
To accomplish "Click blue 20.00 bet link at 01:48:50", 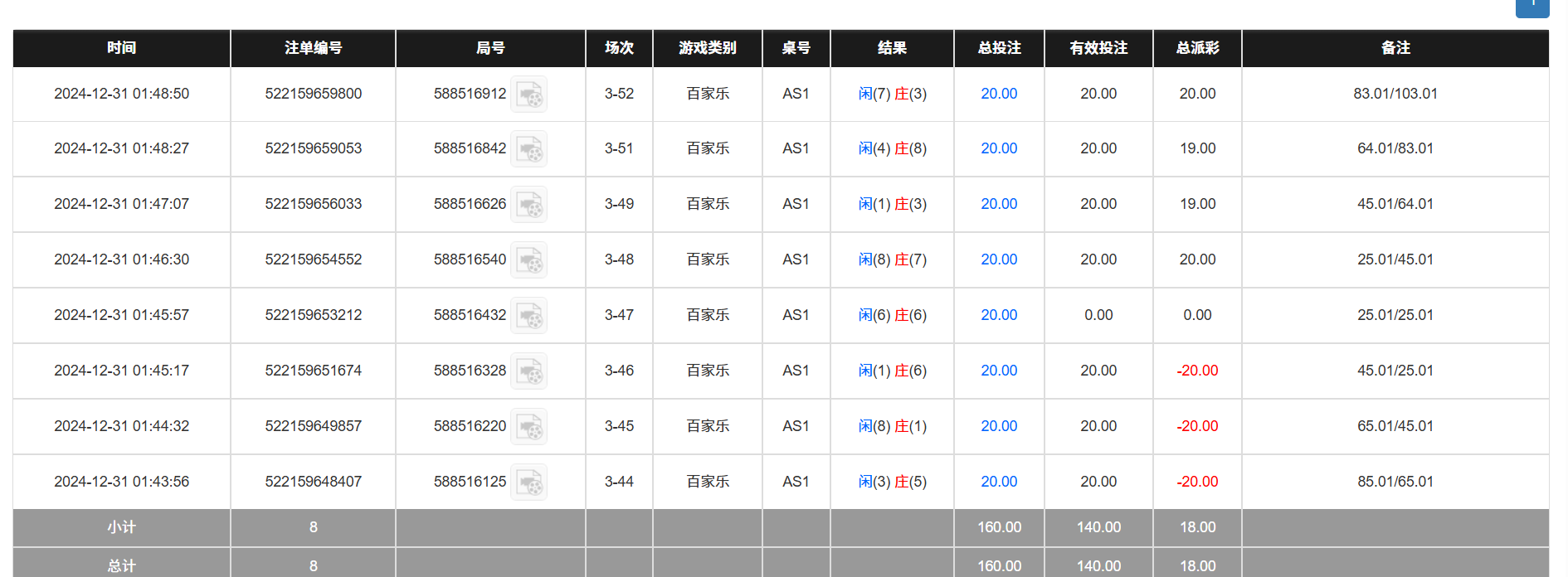I will [999, 94].
